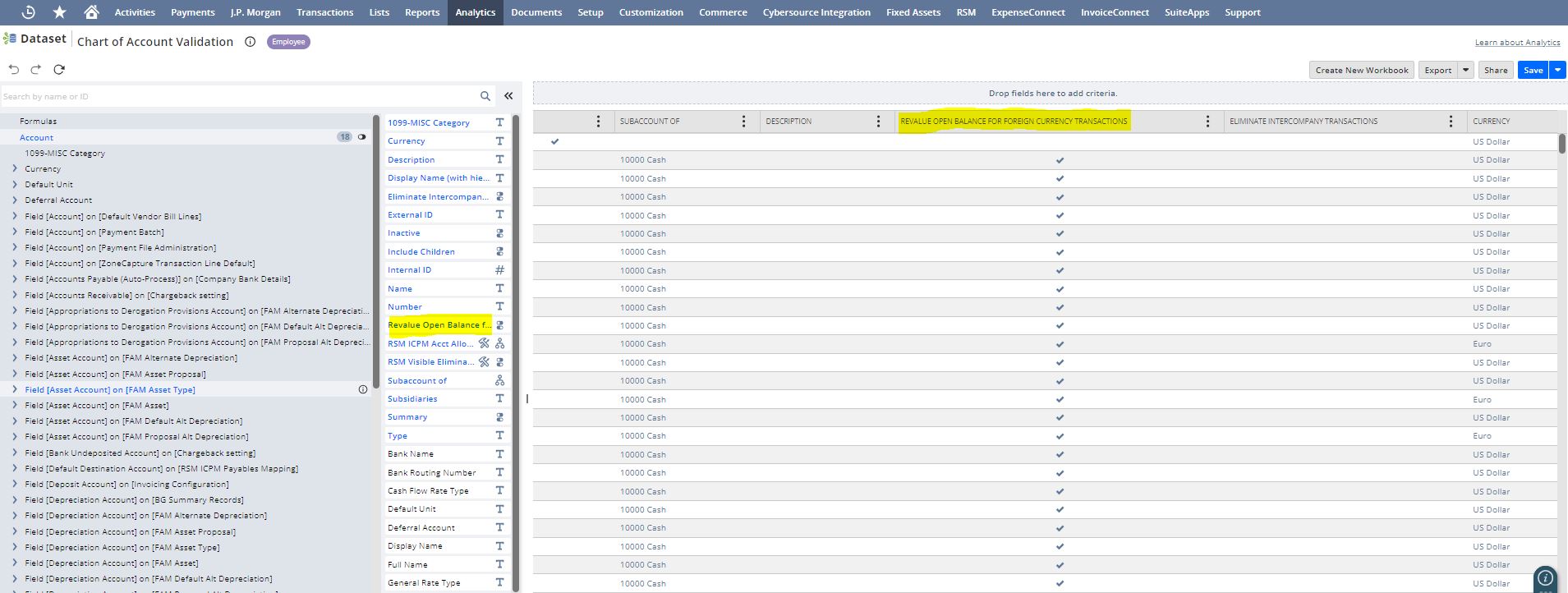1568x593 pixels.
Task: Select the Include Children field
Action: tap(421, 251)
